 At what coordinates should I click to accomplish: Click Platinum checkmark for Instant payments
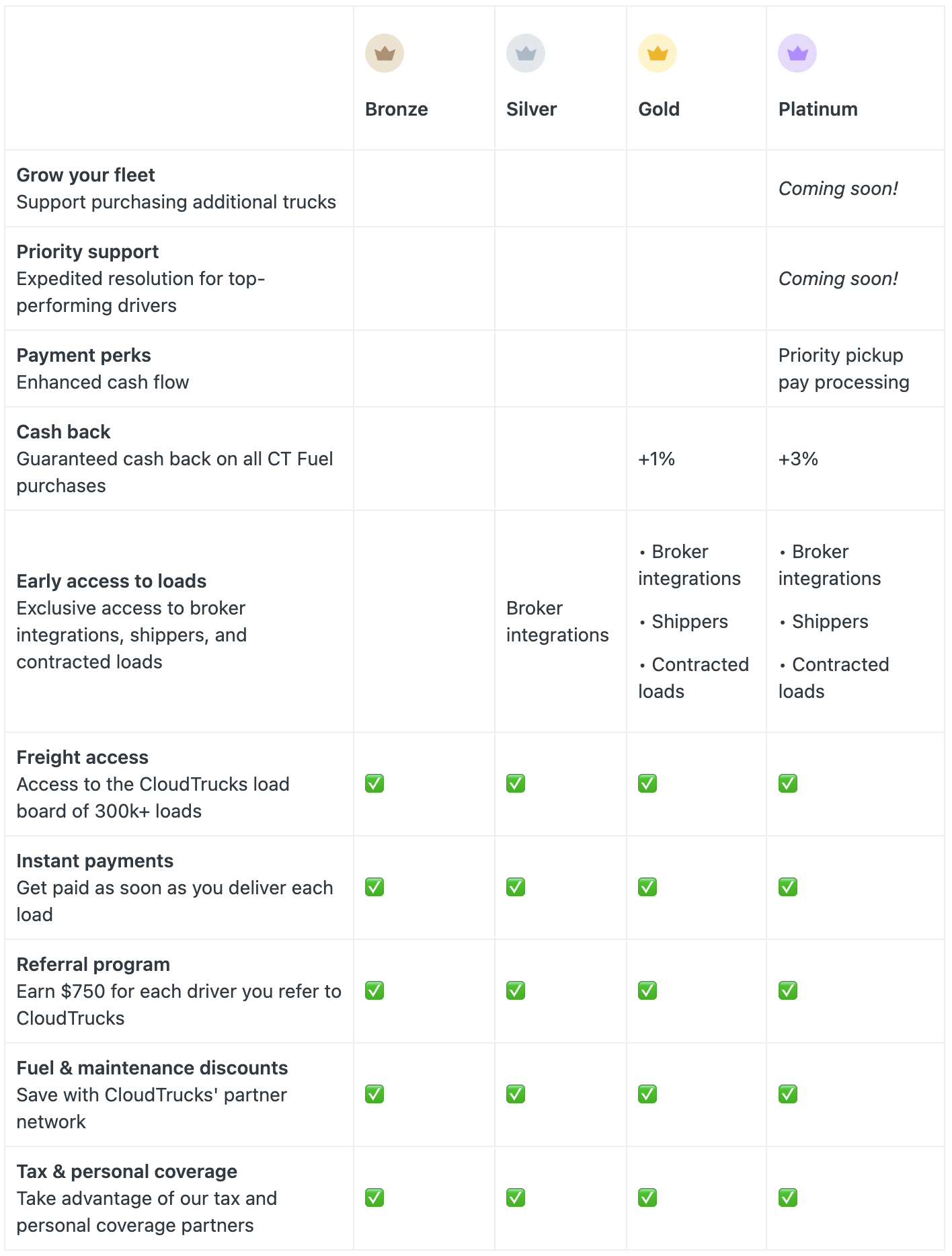(x=788, y=887)
